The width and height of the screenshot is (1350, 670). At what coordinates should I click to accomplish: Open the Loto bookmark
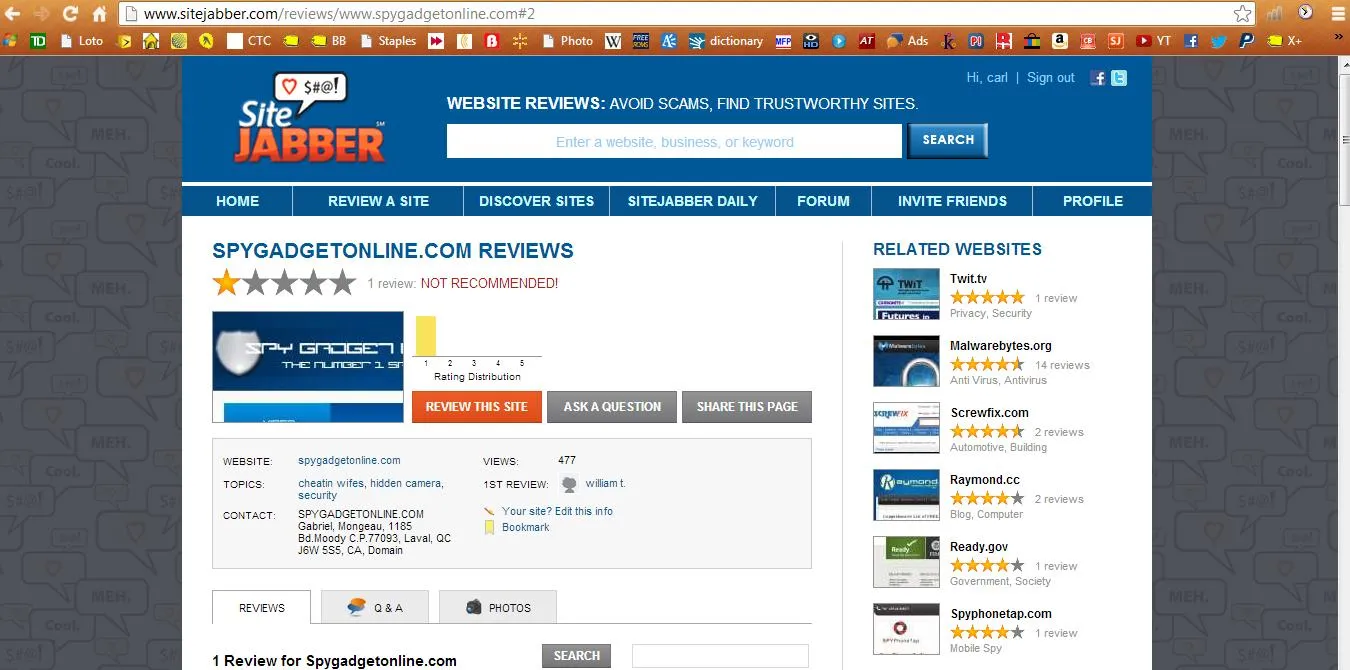tap(82, 41)
